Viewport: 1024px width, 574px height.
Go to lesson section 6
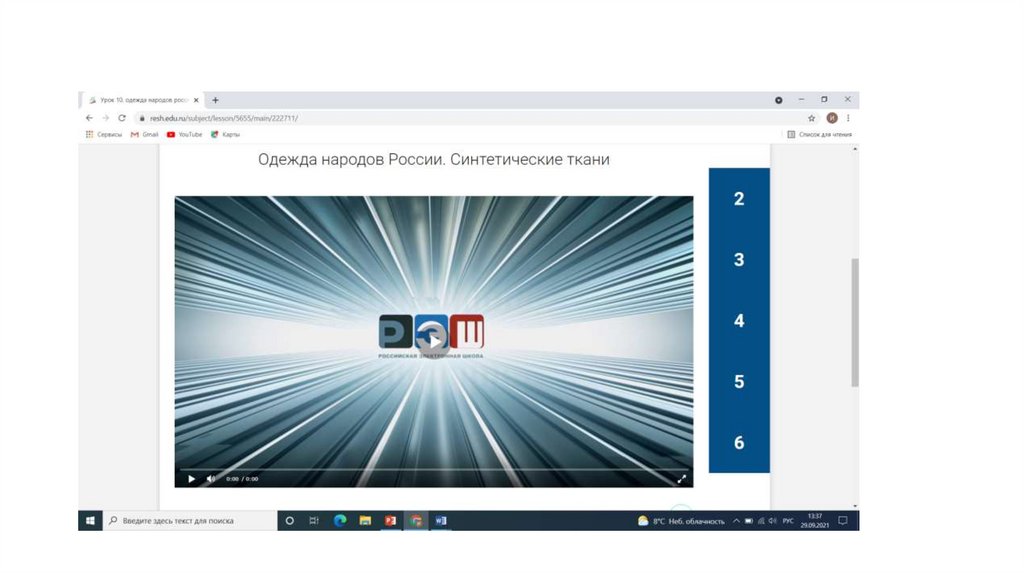tap(739, 442)
